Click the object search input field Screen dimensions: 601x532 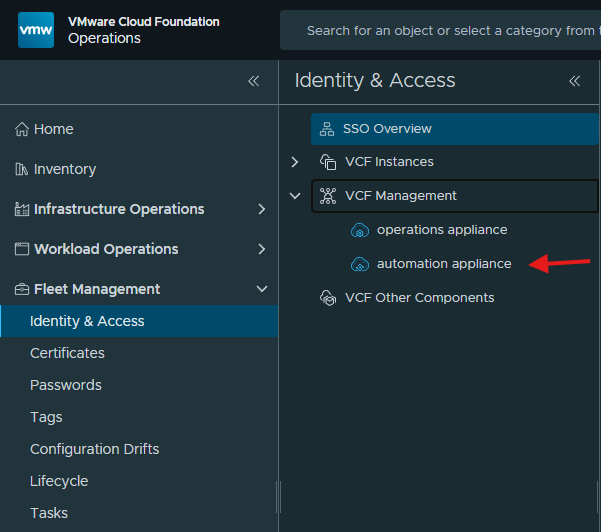tap(440, 30)
